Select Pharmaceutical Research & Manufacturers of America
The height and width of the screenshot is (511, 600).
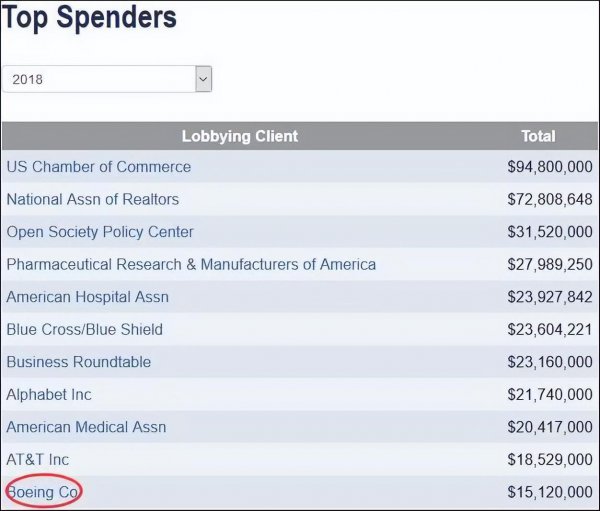[191, 264]
